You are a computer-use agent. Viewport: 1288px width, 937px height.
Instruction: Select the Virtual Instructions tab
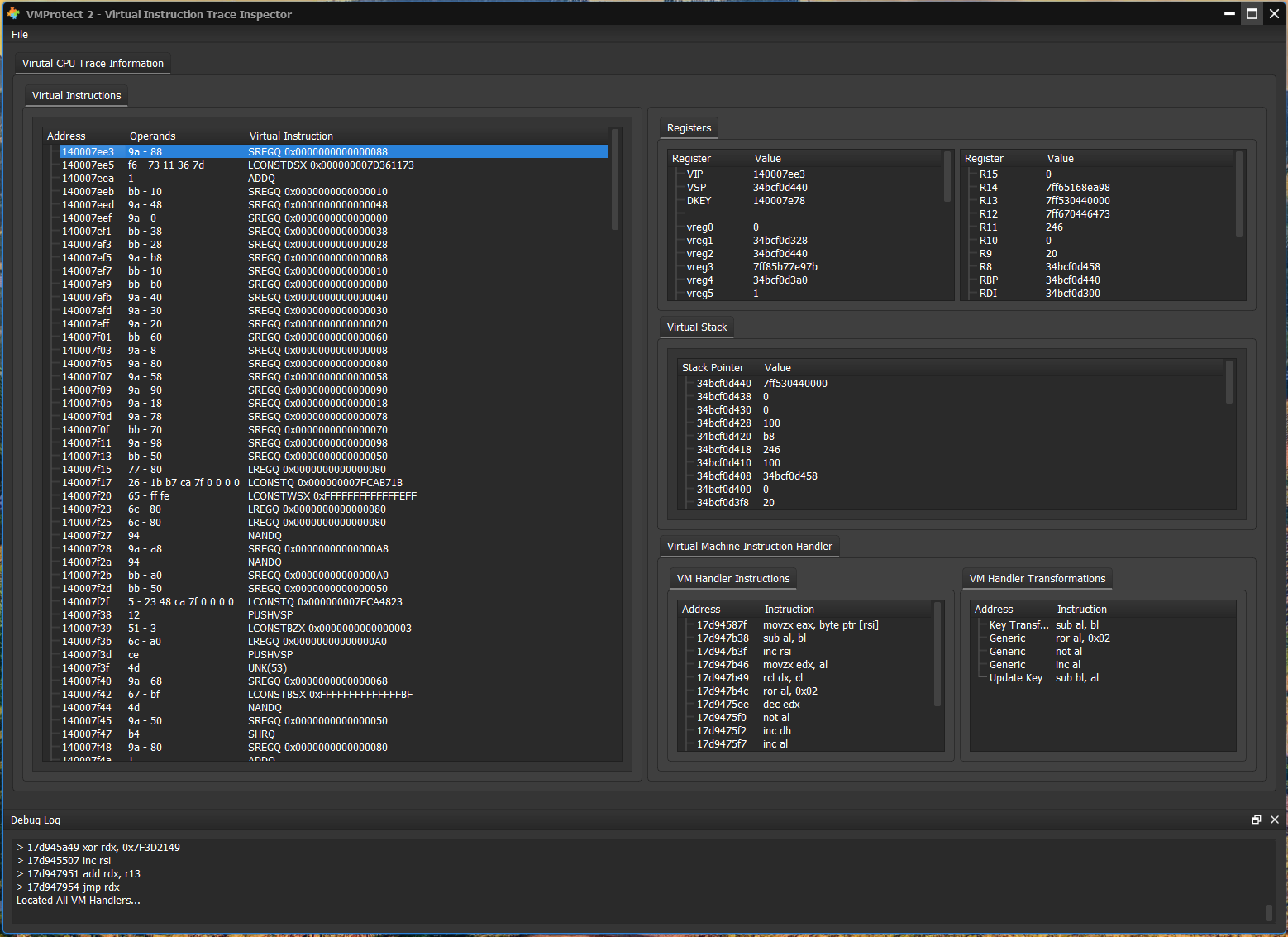coord(76,96)
